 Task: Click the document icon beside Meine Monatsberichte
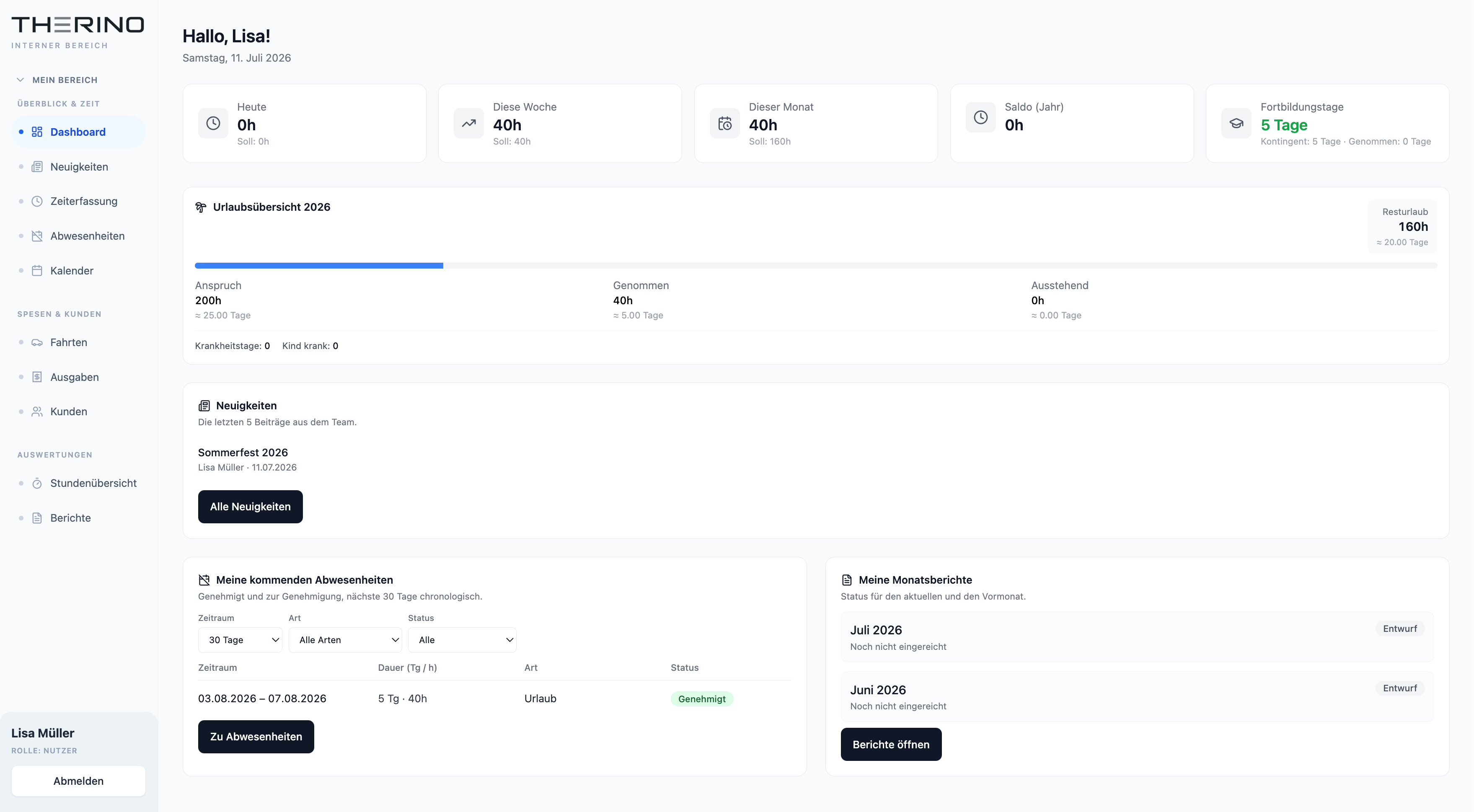click(847, 580)
